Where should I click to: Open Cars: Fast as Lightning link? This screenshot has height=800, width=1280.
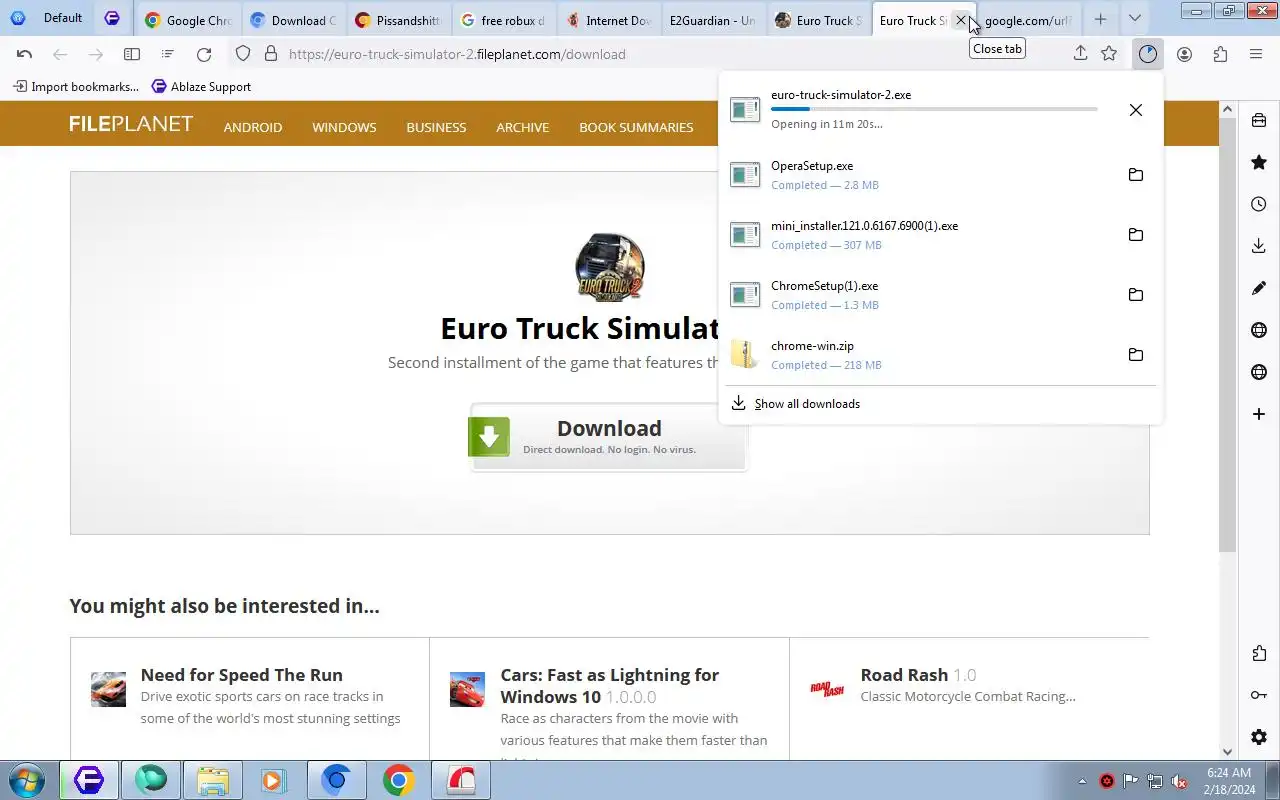(610, 685)
